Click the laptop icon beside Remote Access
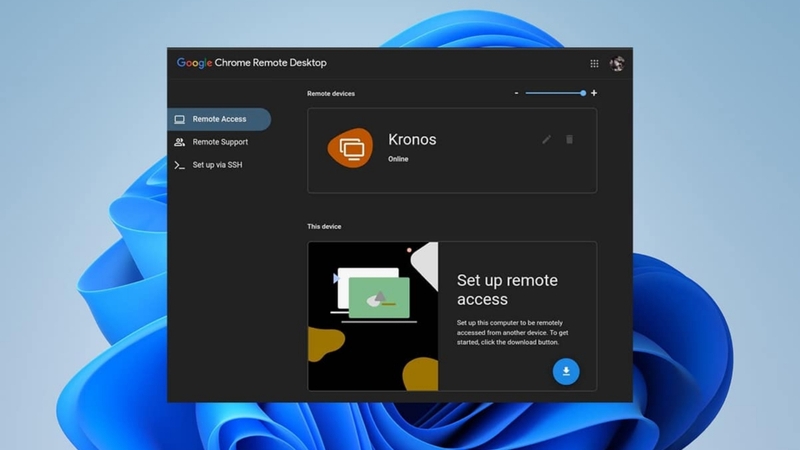The image size is (800, 450). [x=180, y=119]
